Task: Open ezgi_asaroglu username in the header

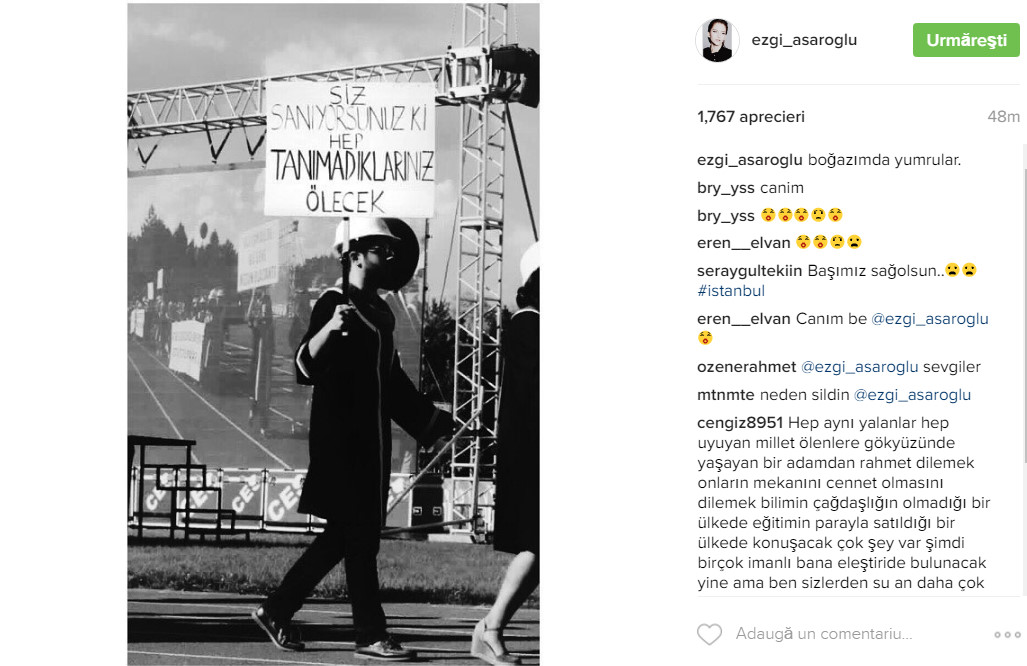Action: pyautogui.click(x=804, y=40)
